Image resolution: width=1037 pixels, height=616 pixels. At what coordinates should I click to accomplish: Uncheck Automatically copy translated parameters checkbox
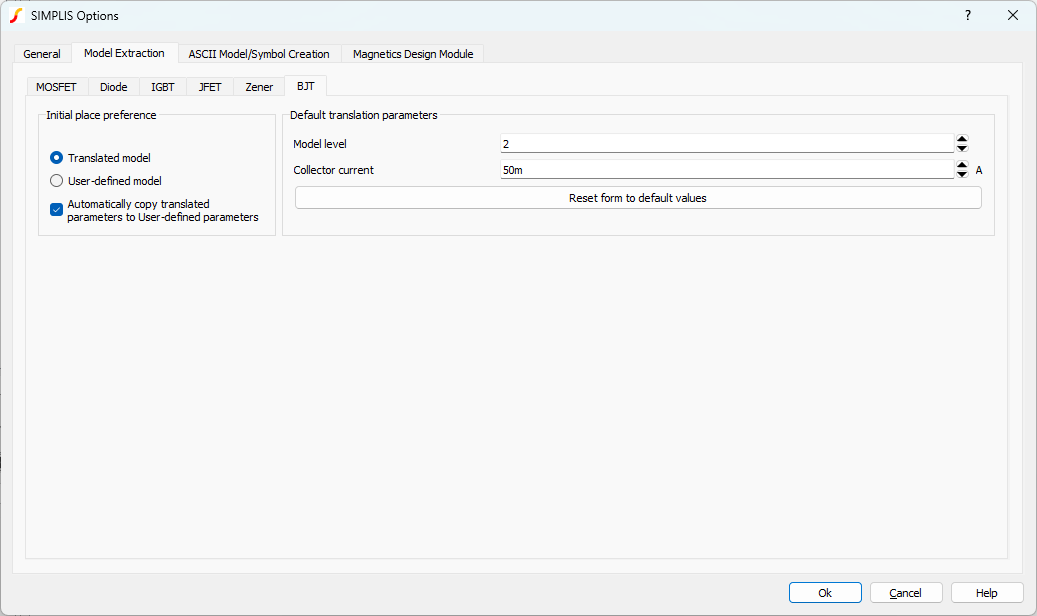(57, 210)
